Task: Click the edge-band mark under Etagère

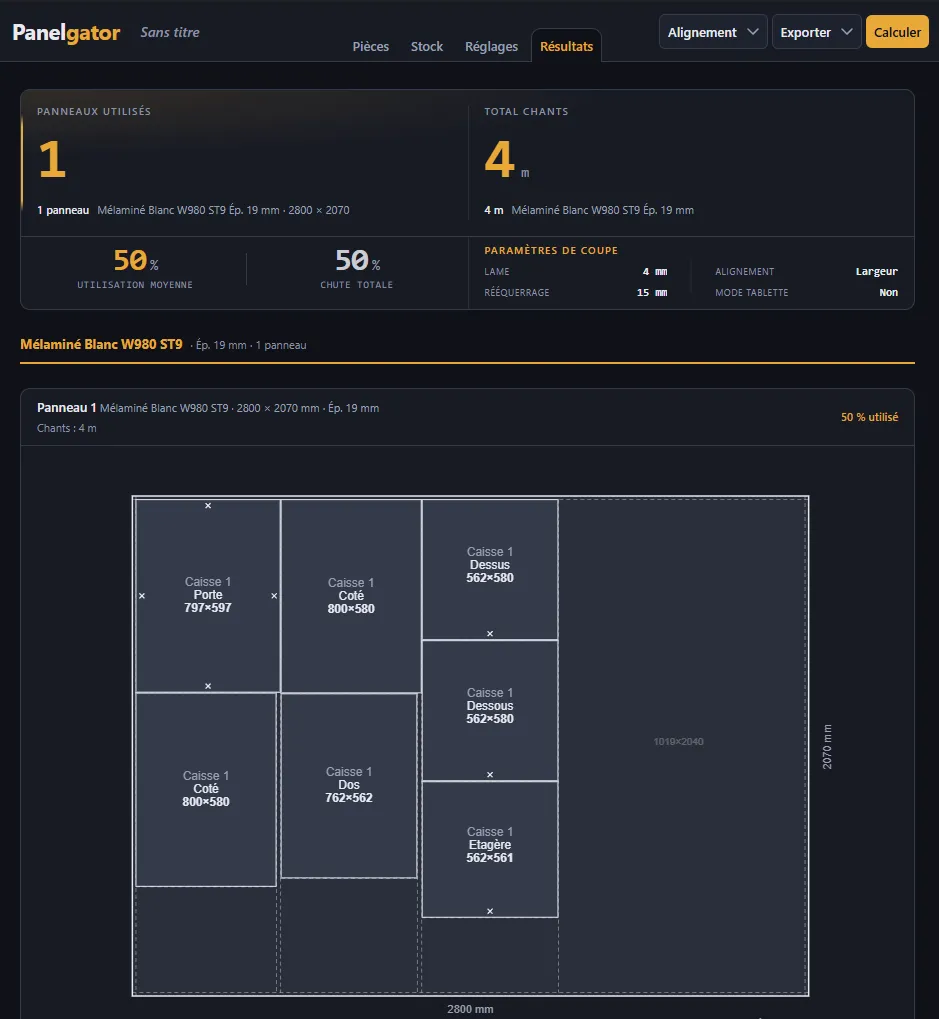Action: 490,911
